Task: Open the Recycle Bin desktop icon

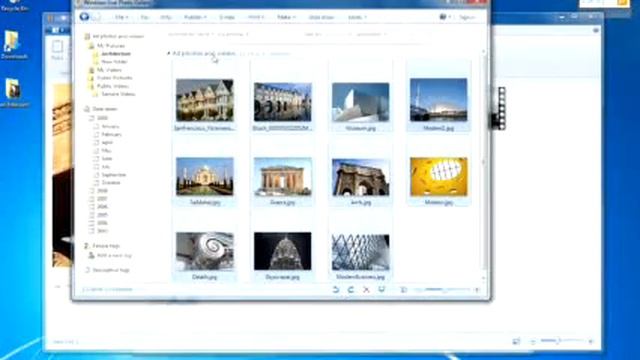Action: pyautogui.click(x=15, y=6)
